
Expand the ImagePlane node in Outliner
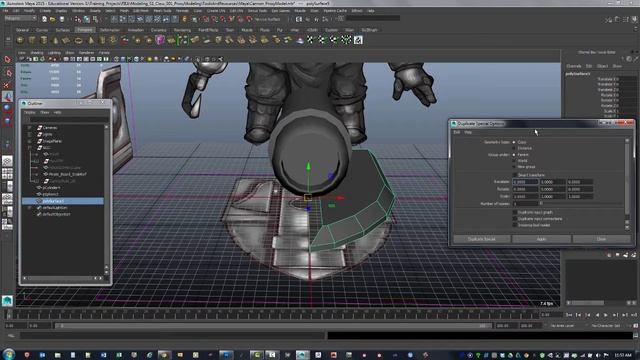point(29,141)
